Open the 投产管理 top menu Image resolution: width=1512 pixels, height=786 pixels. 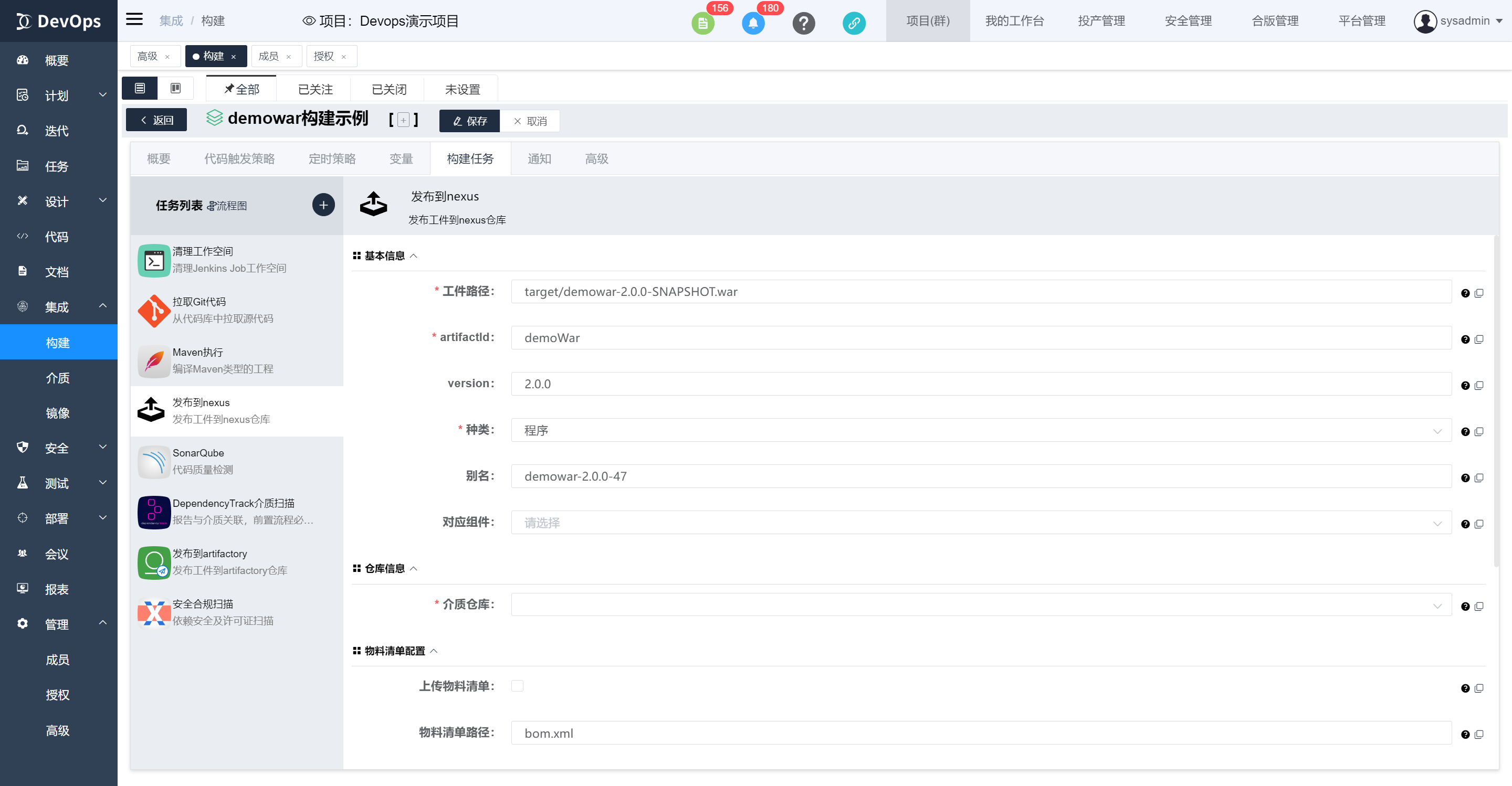pyautogui.click(x=1101, y=21)
